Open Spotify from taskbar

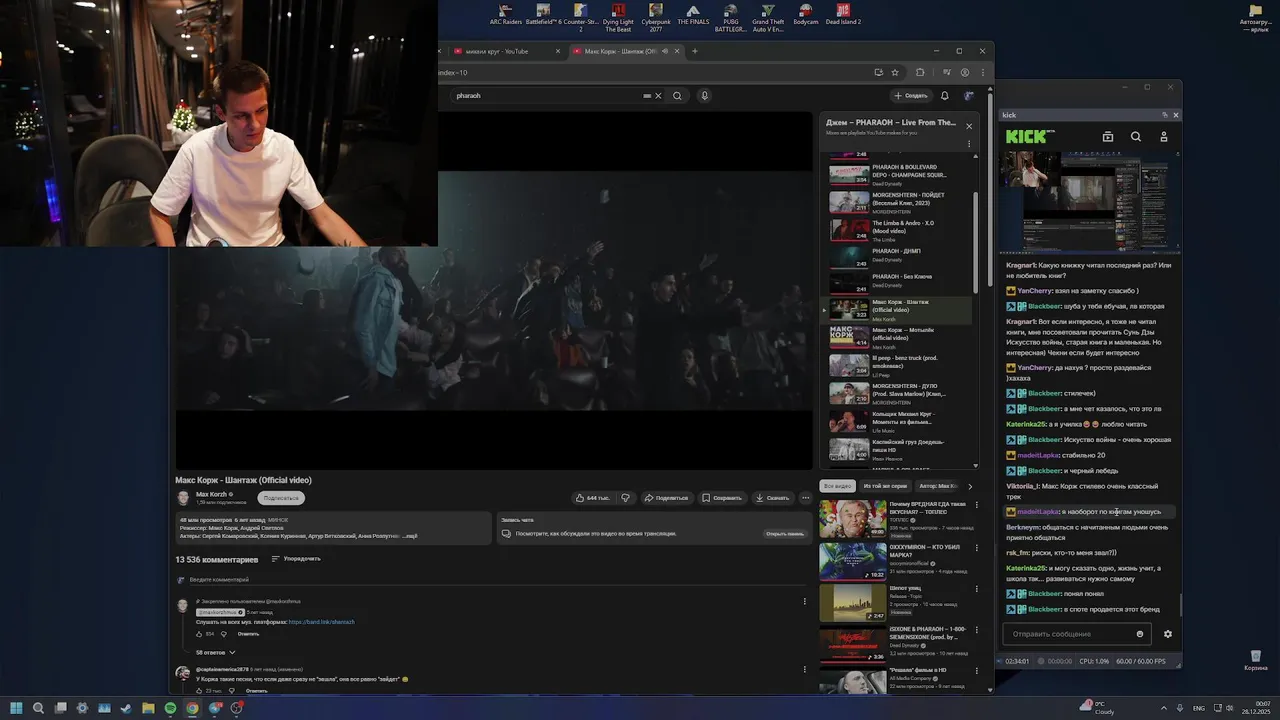pos(170,708)
